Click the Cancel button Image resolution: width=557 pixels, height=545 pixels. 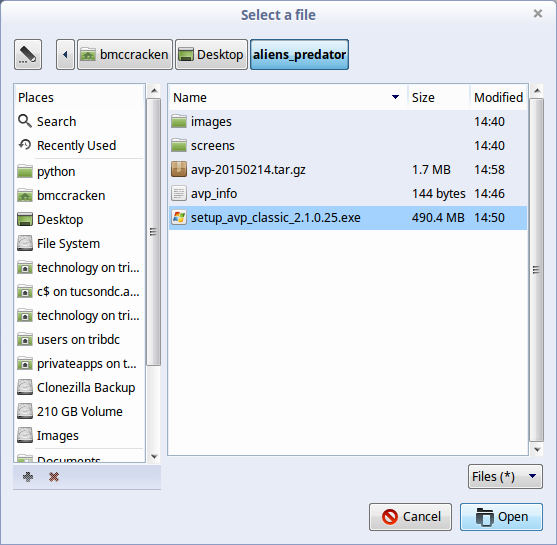tap(410, 517)
